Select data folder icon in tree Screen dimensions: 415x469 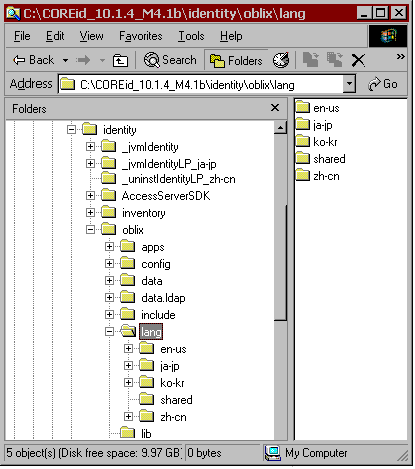127,280
